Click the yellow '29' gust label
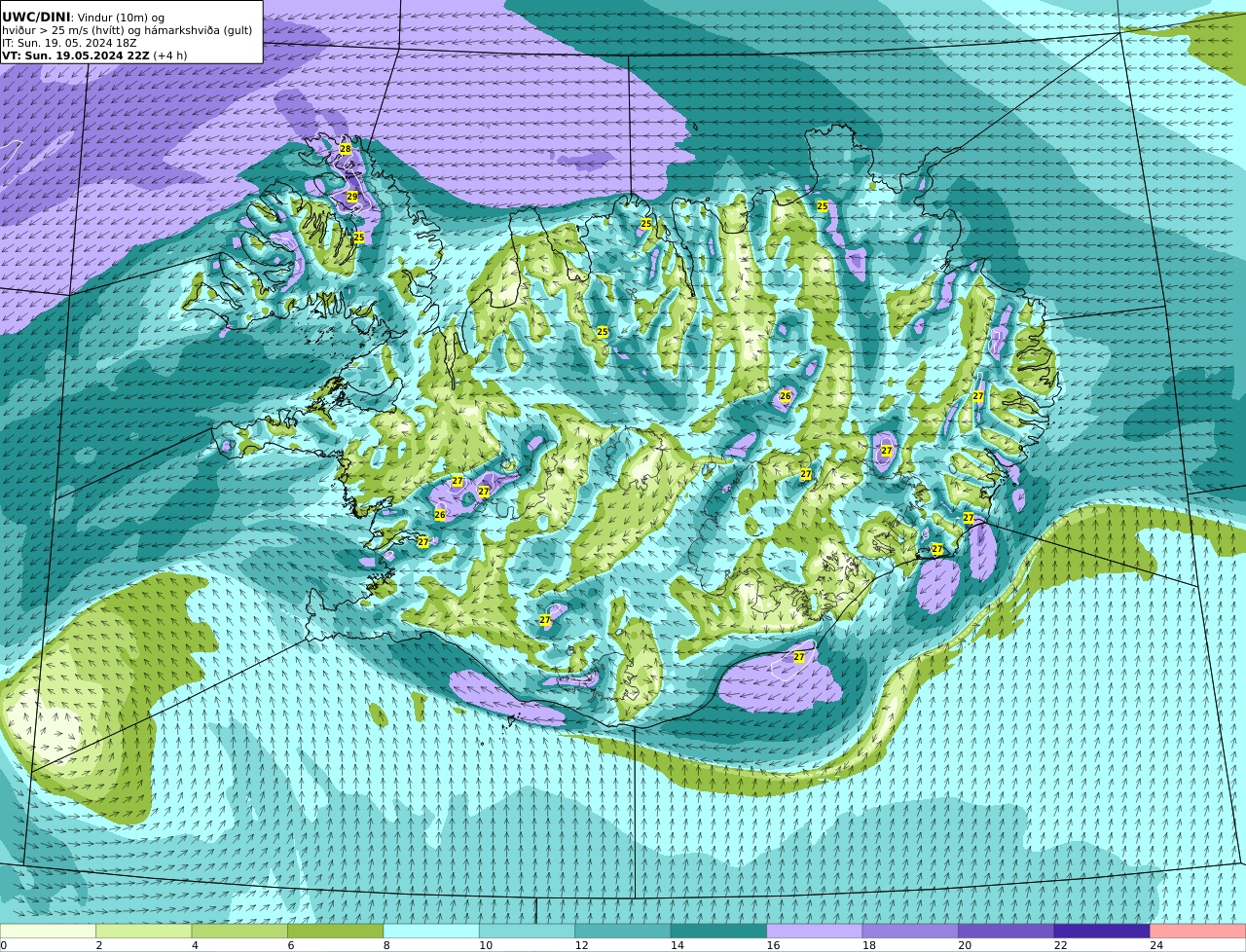The height and width of the screenshot is (952, 1246). (x=352, y=197)
